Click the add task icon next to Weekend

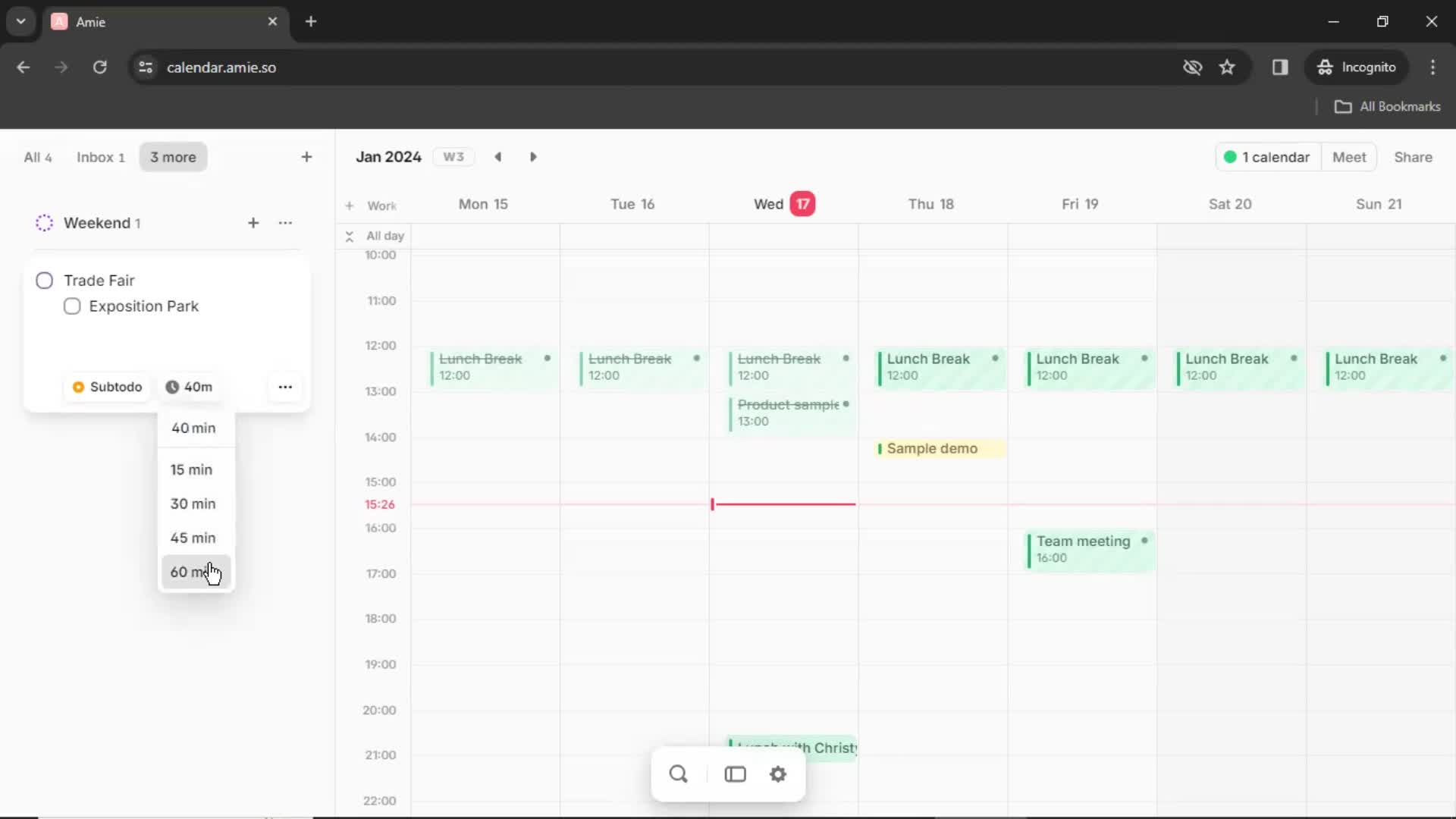(x=253, y=222)
